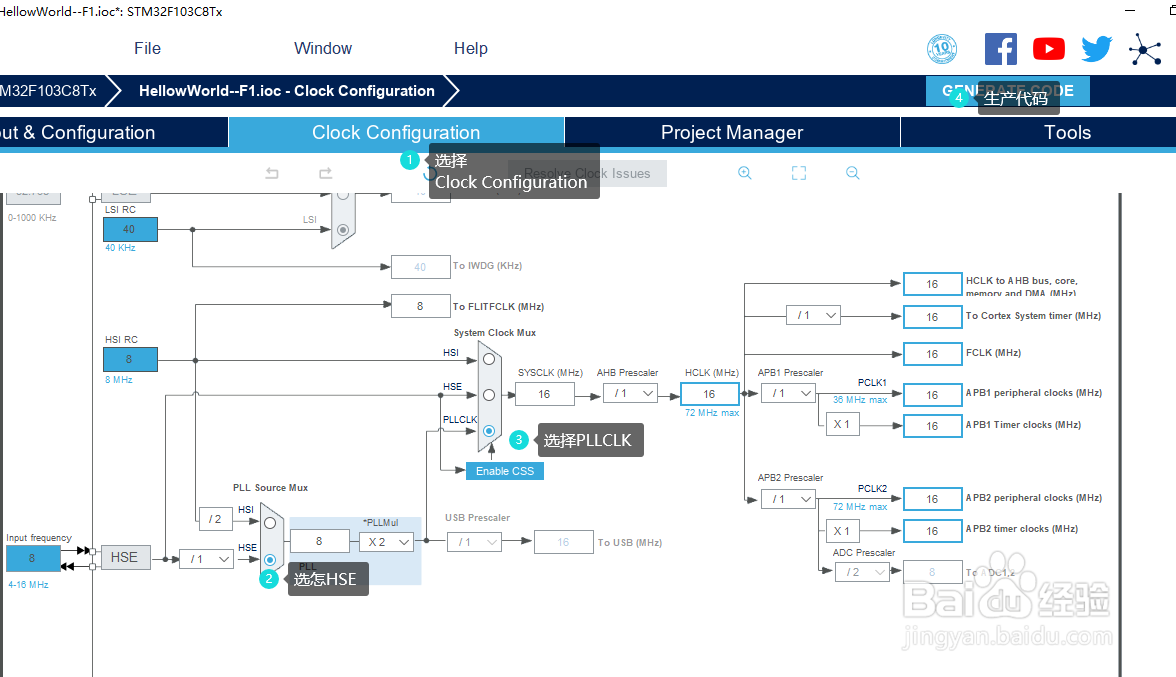1176x677 pixels.
Task: Click APB2 peripheral clocks output field
Action: [932, 499]
